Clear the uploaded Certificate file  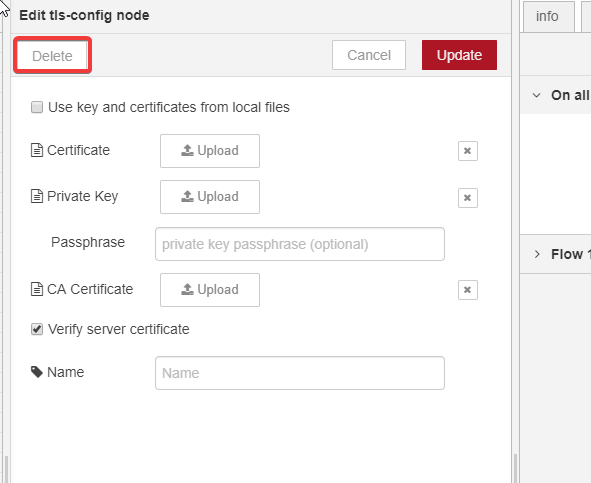pyautogui.click(x=468, y=151)
